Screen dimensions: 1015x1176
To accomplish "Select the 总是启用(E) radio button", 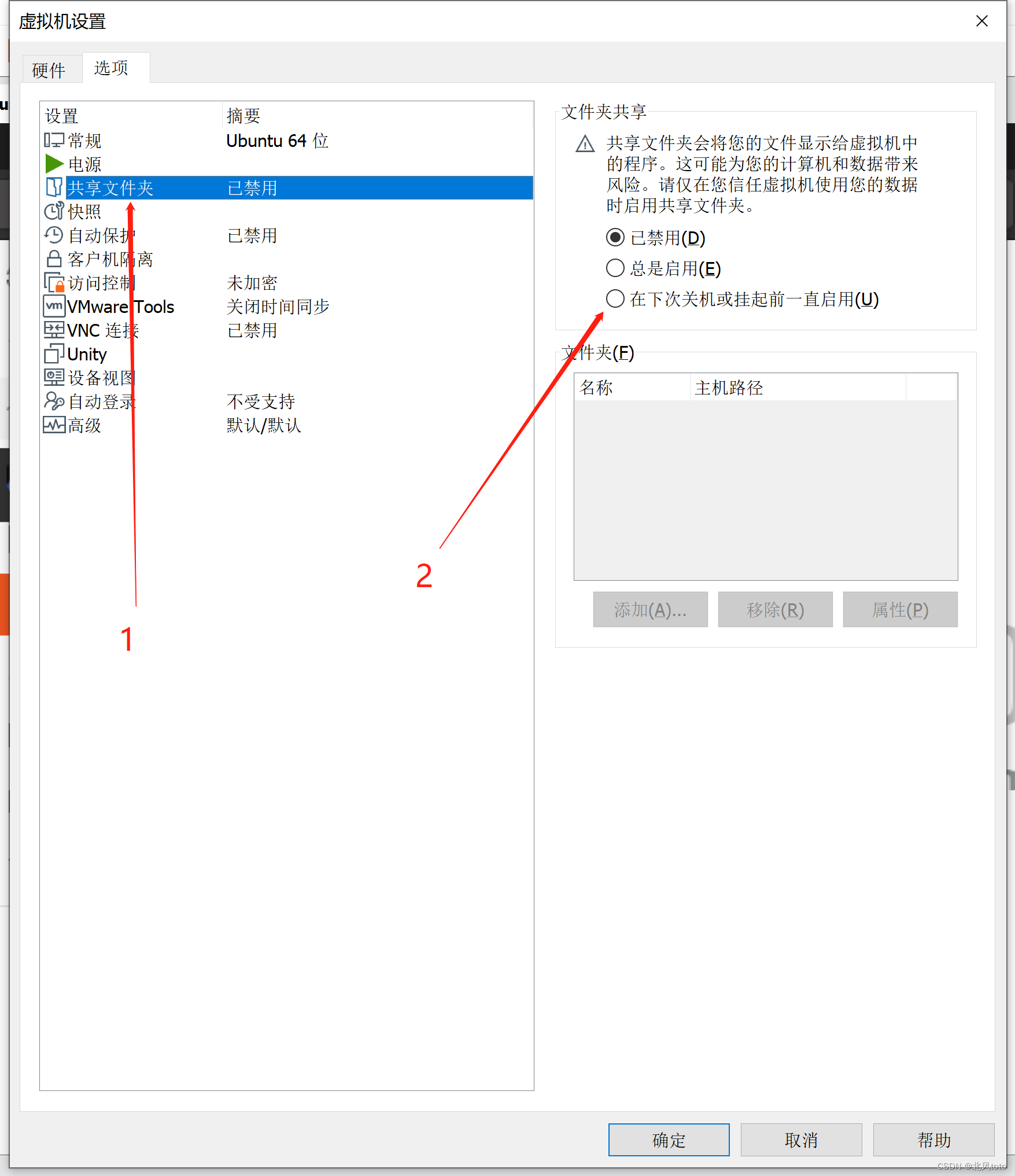I will pyautogui.click(x=615, y=268).
